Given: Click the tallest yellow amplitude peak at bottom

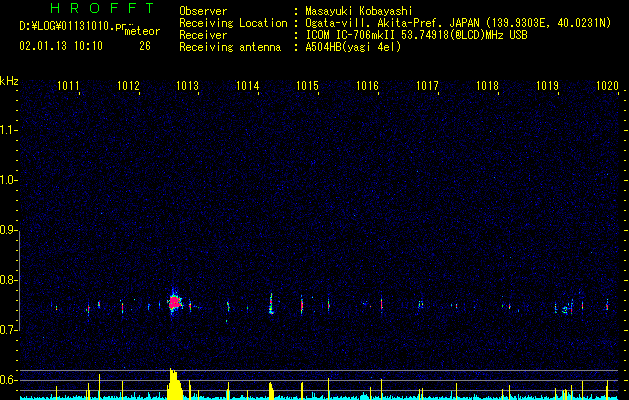Looking at the screenshot, I should [x=174, y=384].
